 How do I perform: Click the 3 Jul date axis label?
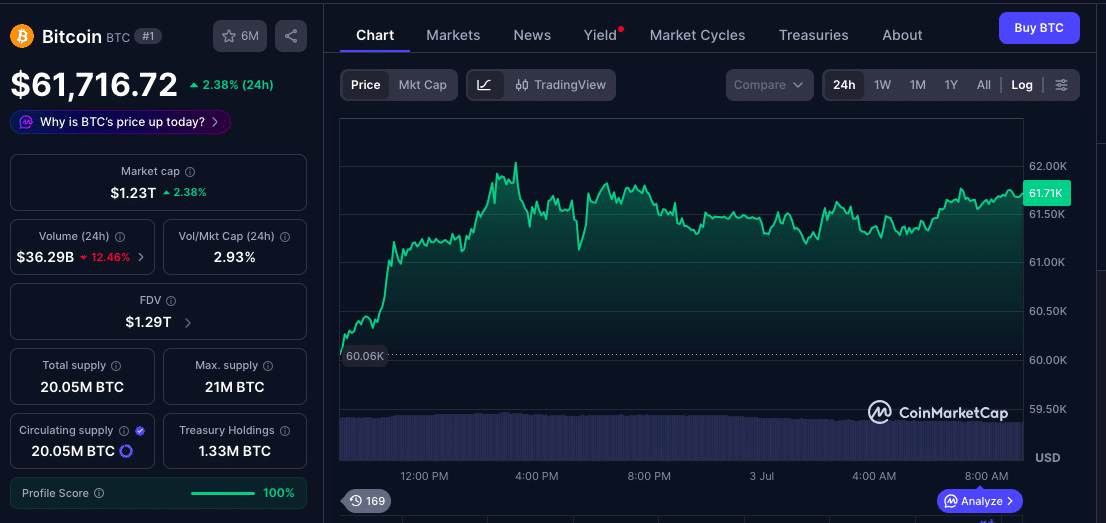click(762, 476)
